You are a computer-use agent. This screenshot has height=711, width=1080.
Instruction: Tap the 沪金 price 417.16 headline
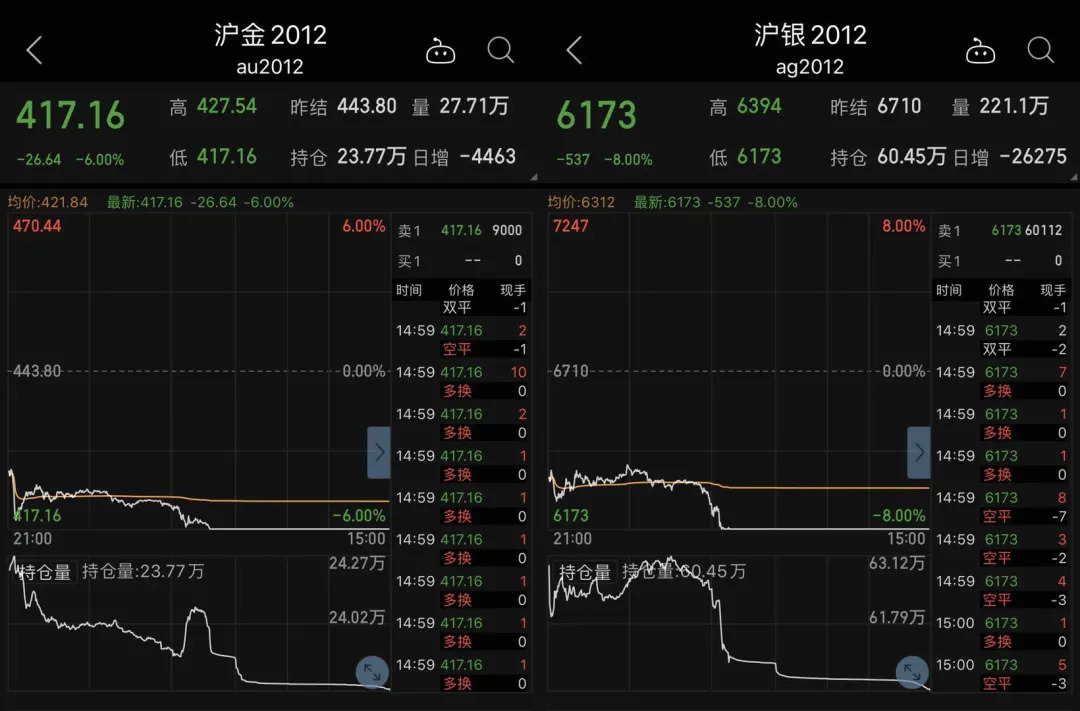tap(70, 114)
